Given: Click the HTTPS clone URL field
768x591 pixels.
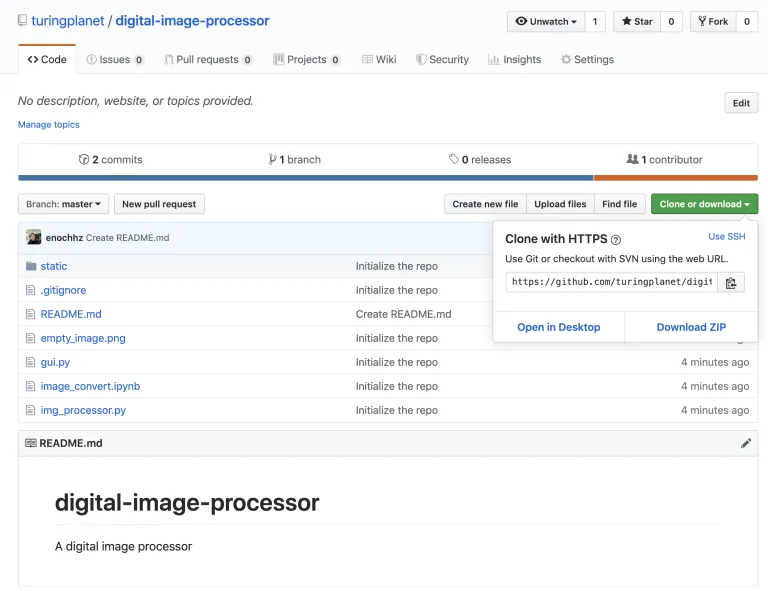Looking at the screenshot, I should pos(611,283).
